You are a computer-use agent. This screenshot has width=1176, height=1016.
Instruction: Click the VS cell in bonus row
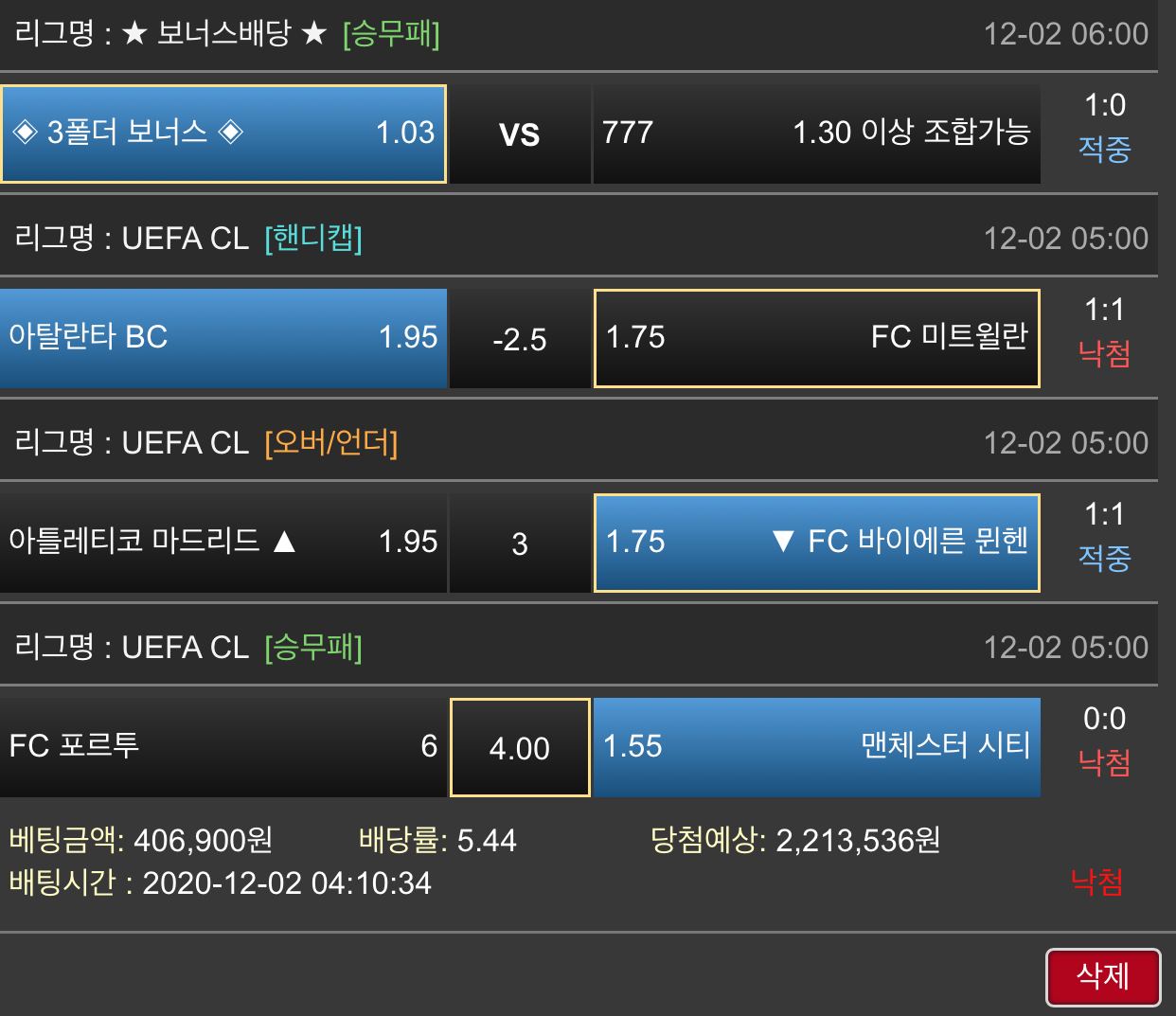click(520, 134)
